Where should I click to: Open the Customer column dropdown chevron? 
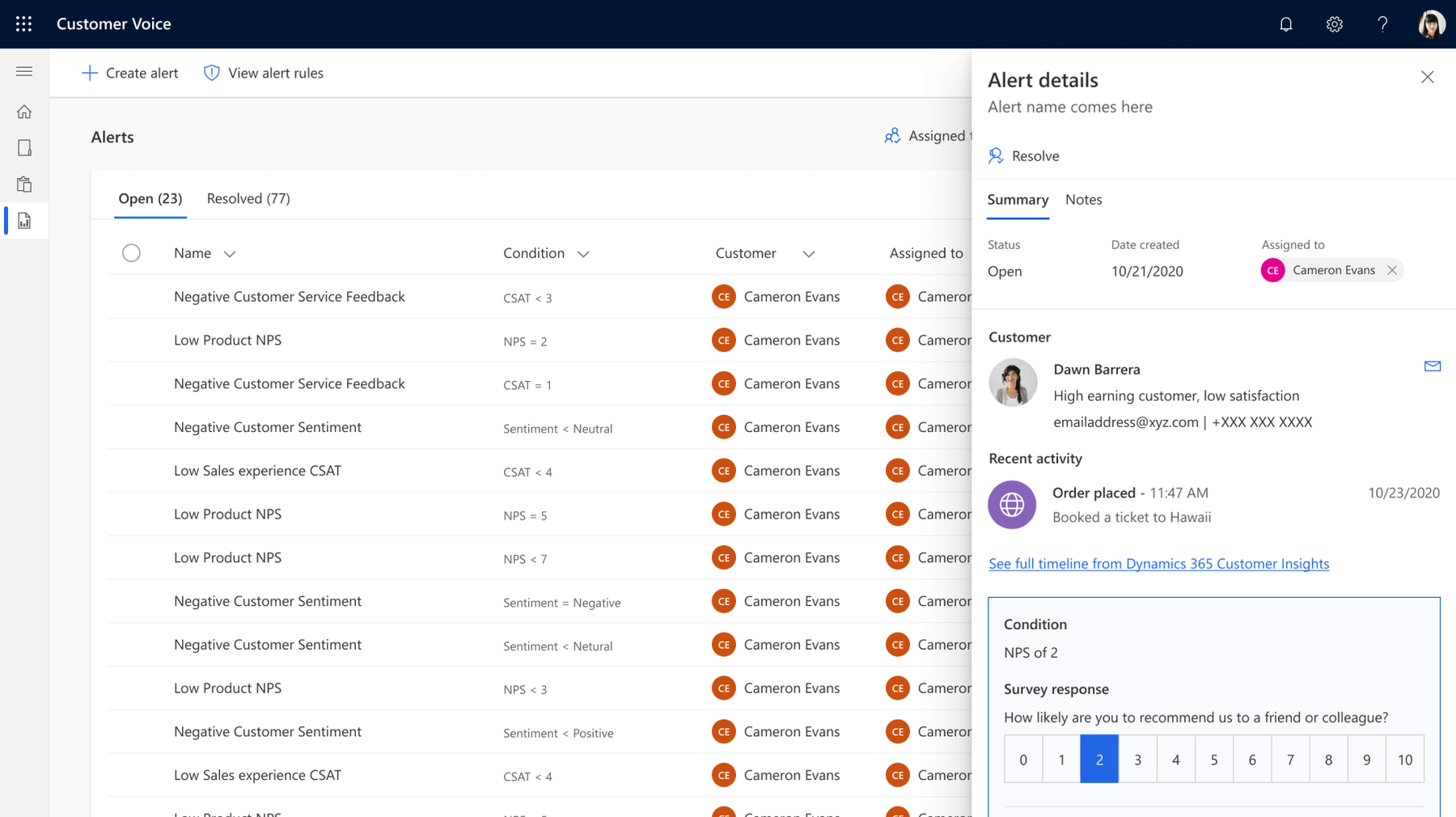click(x=808, y=254)
